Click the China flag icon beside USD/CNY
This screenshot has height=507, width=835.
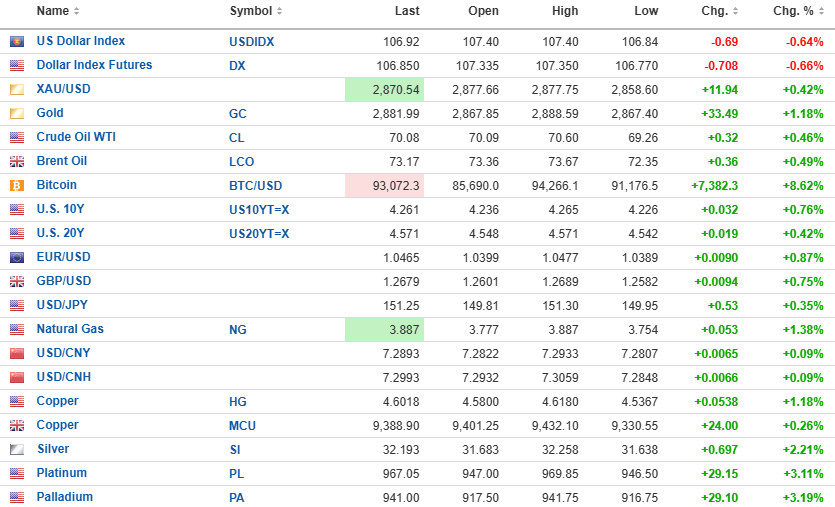(17, 354)
